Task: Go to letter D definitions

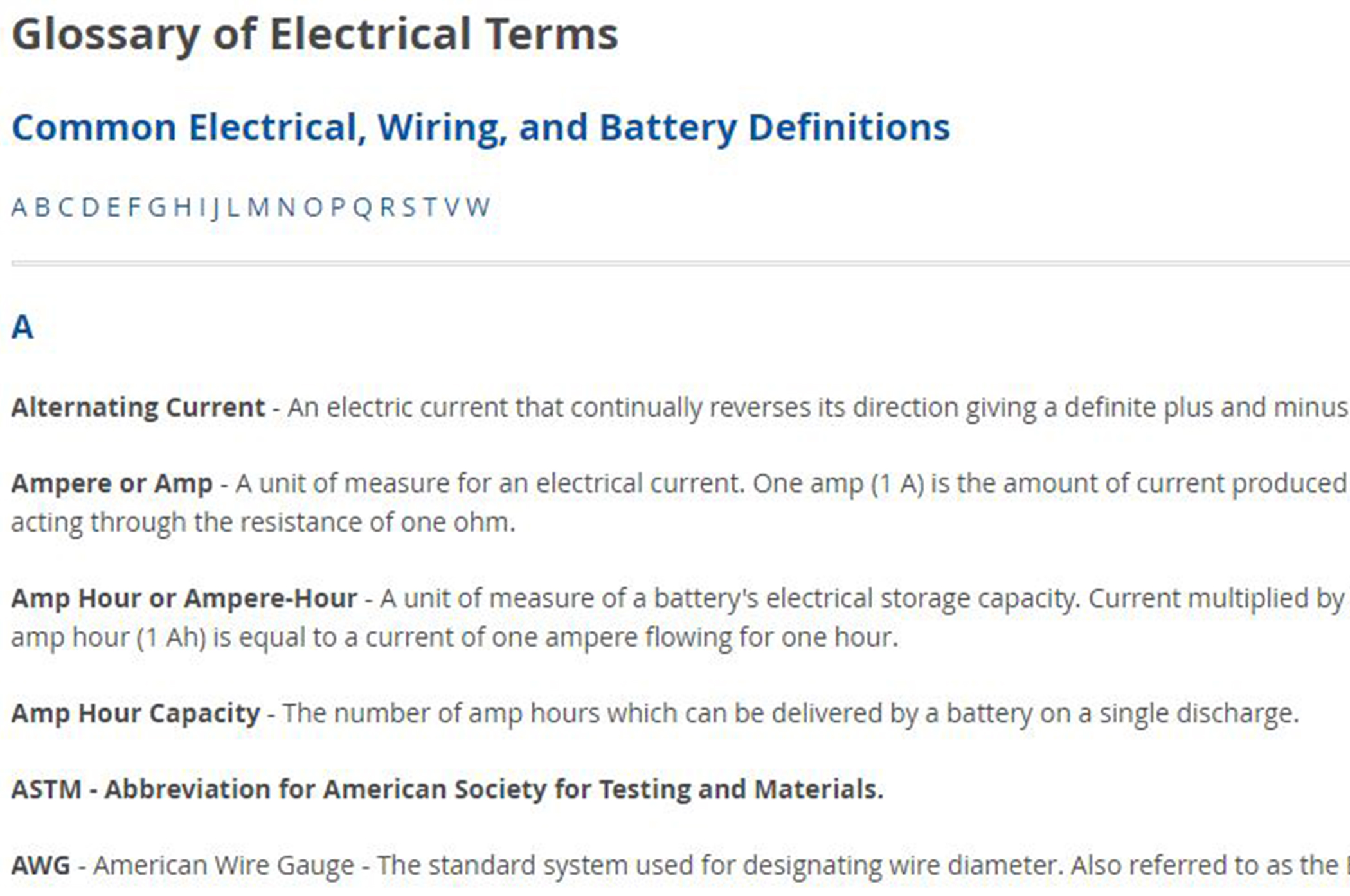Action: (90, 208)
